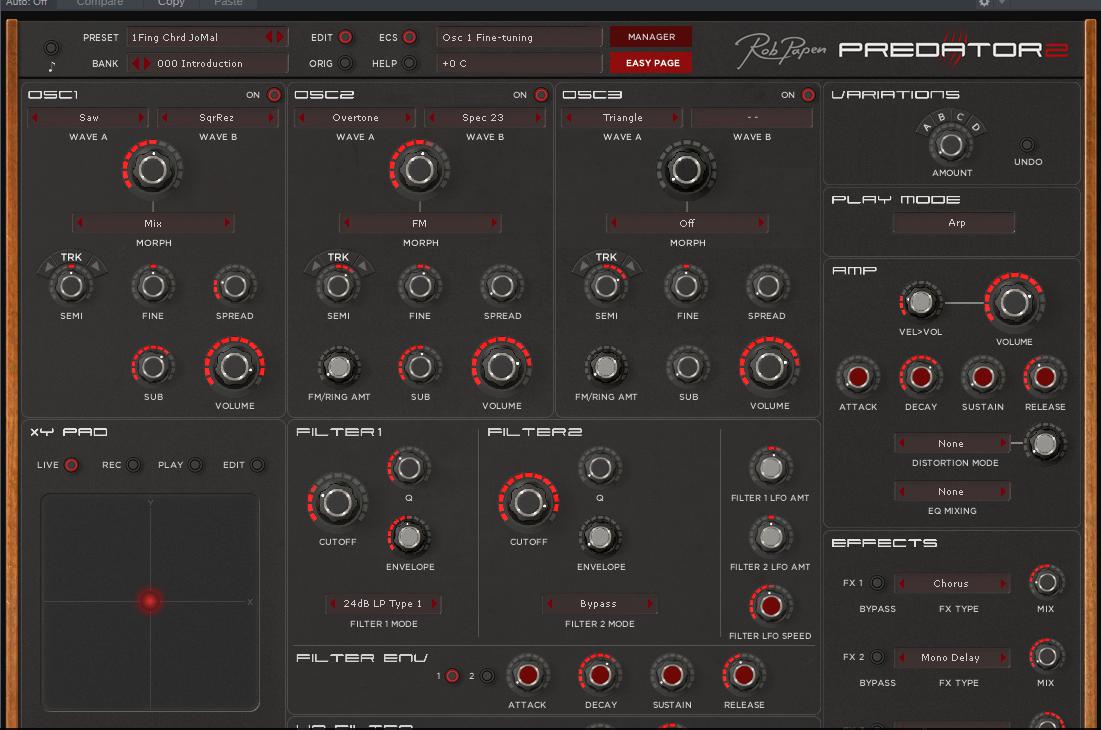Click the OSC1 SUB knob

(152, 366)
